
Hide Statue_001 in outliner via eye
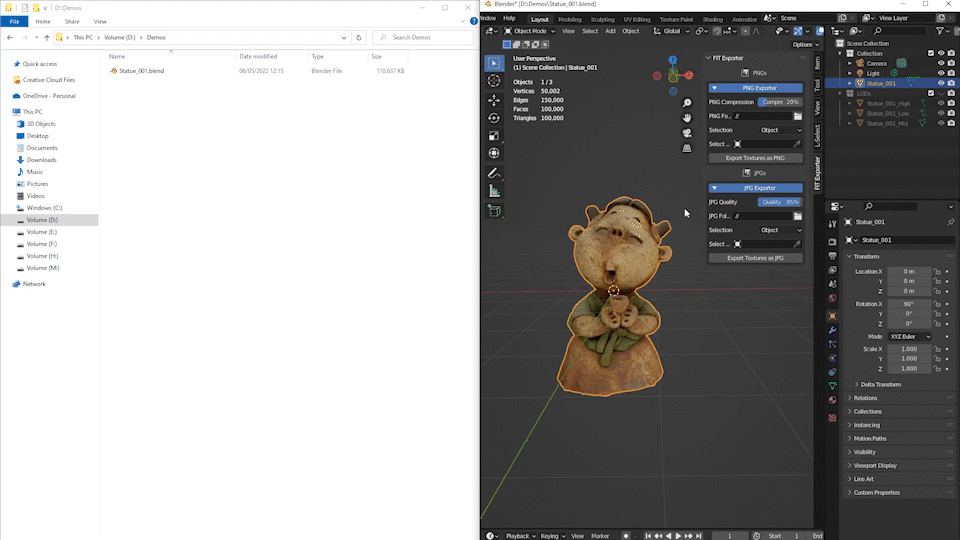(941, 83)
